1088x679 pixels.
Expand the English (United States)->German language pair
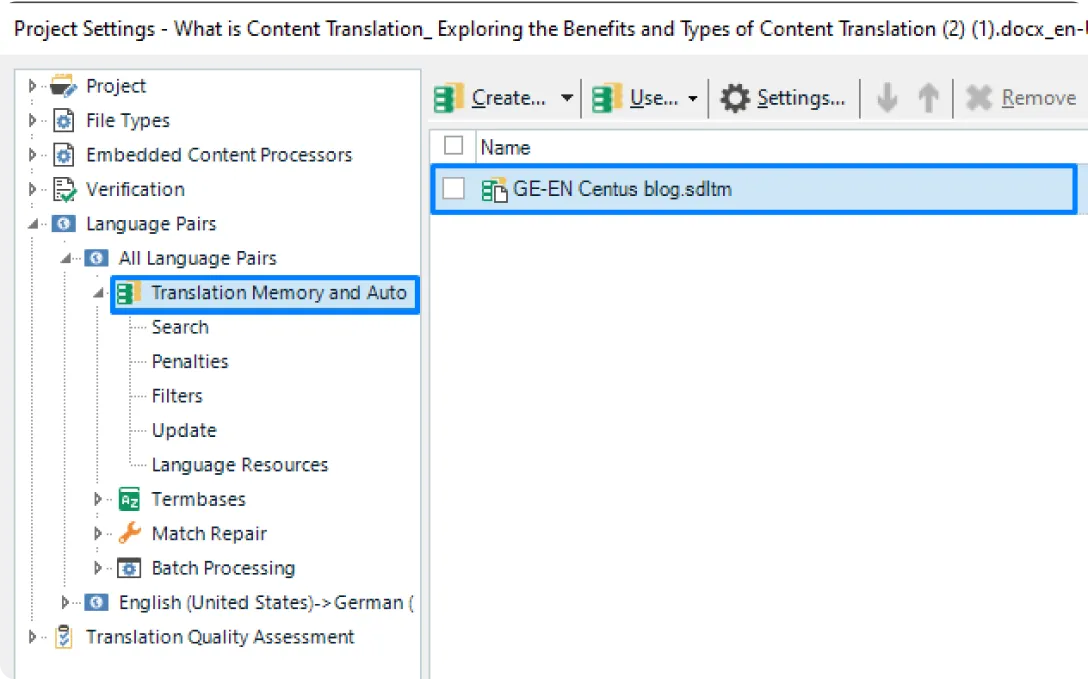[x=64, y=603]
